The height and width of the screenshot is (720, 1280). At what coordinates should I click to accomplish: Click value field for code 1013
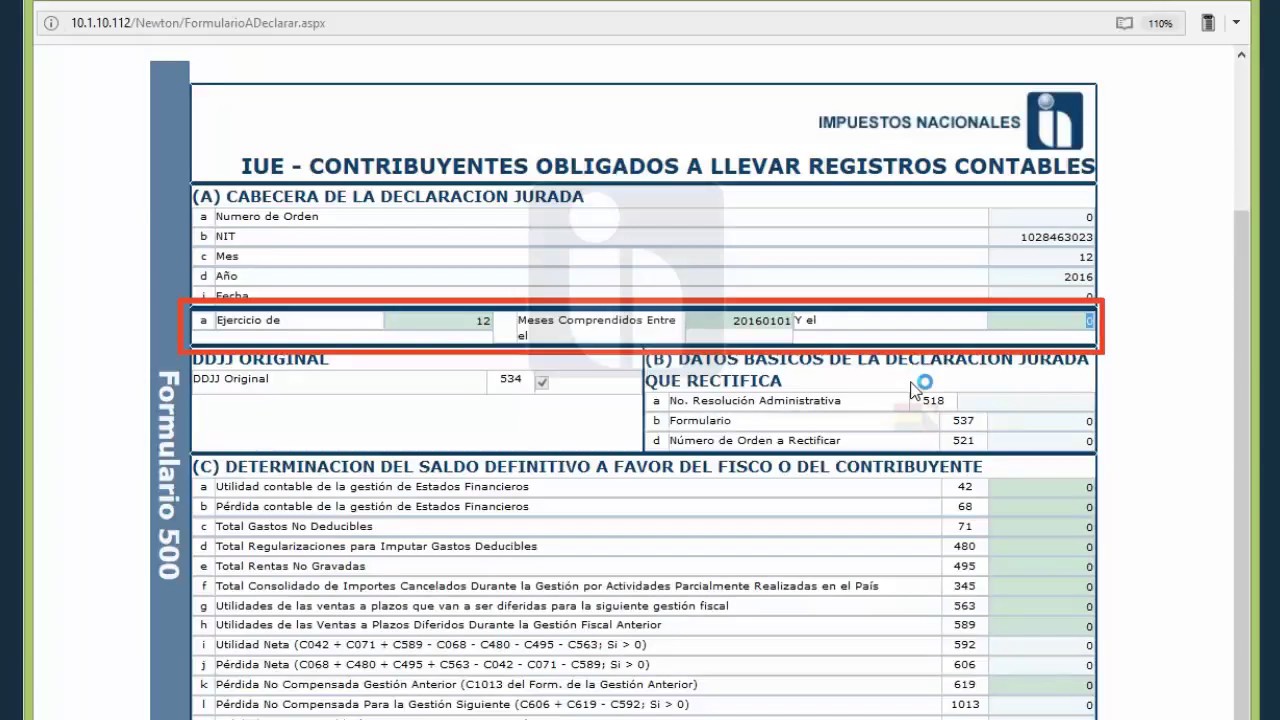point(1041,705)
